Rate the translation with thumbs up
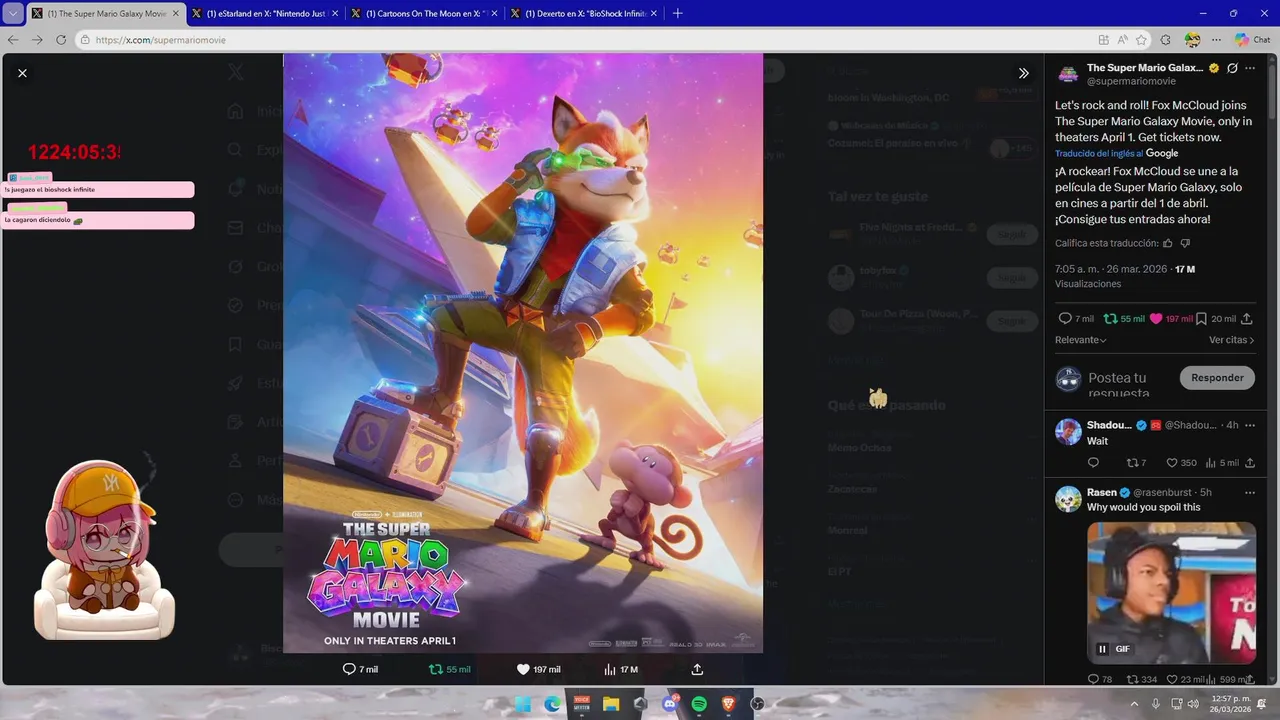The image size is (1280, 720). click(x=1168, y=243)
